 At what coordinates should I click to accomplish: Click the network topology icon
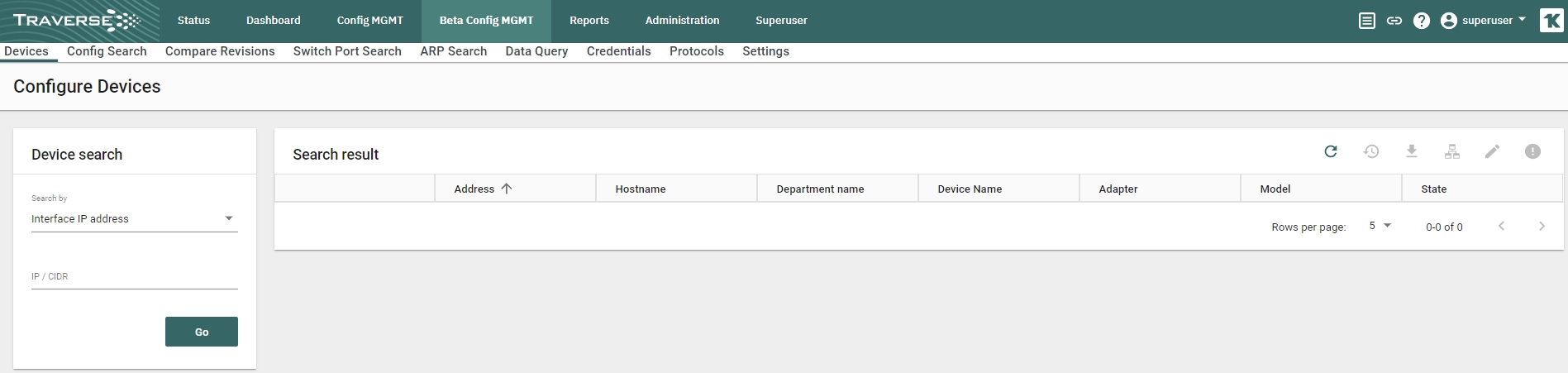(1452, 151)
